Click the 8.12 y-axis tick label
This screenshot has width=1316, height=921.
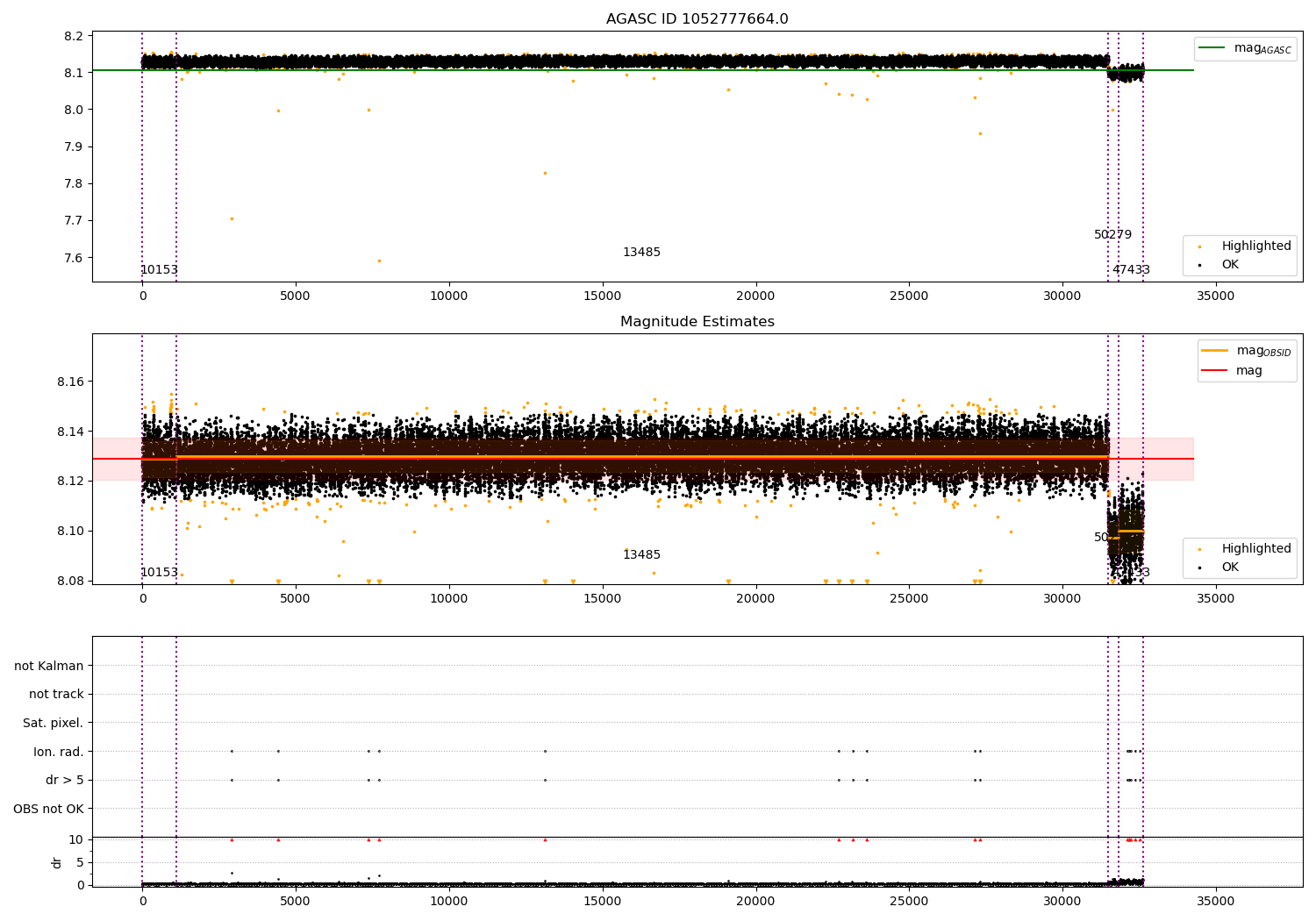[71, 482]
